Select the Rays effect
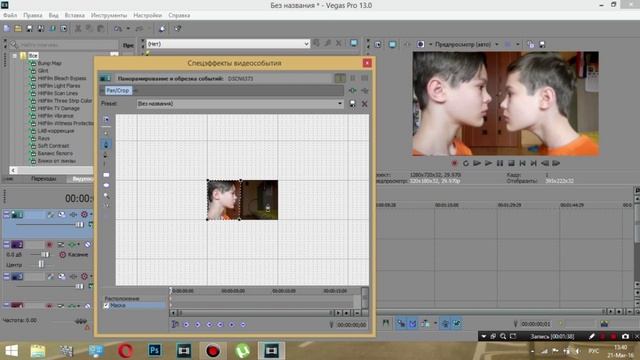640x360 pixels. tap(43, 138)
